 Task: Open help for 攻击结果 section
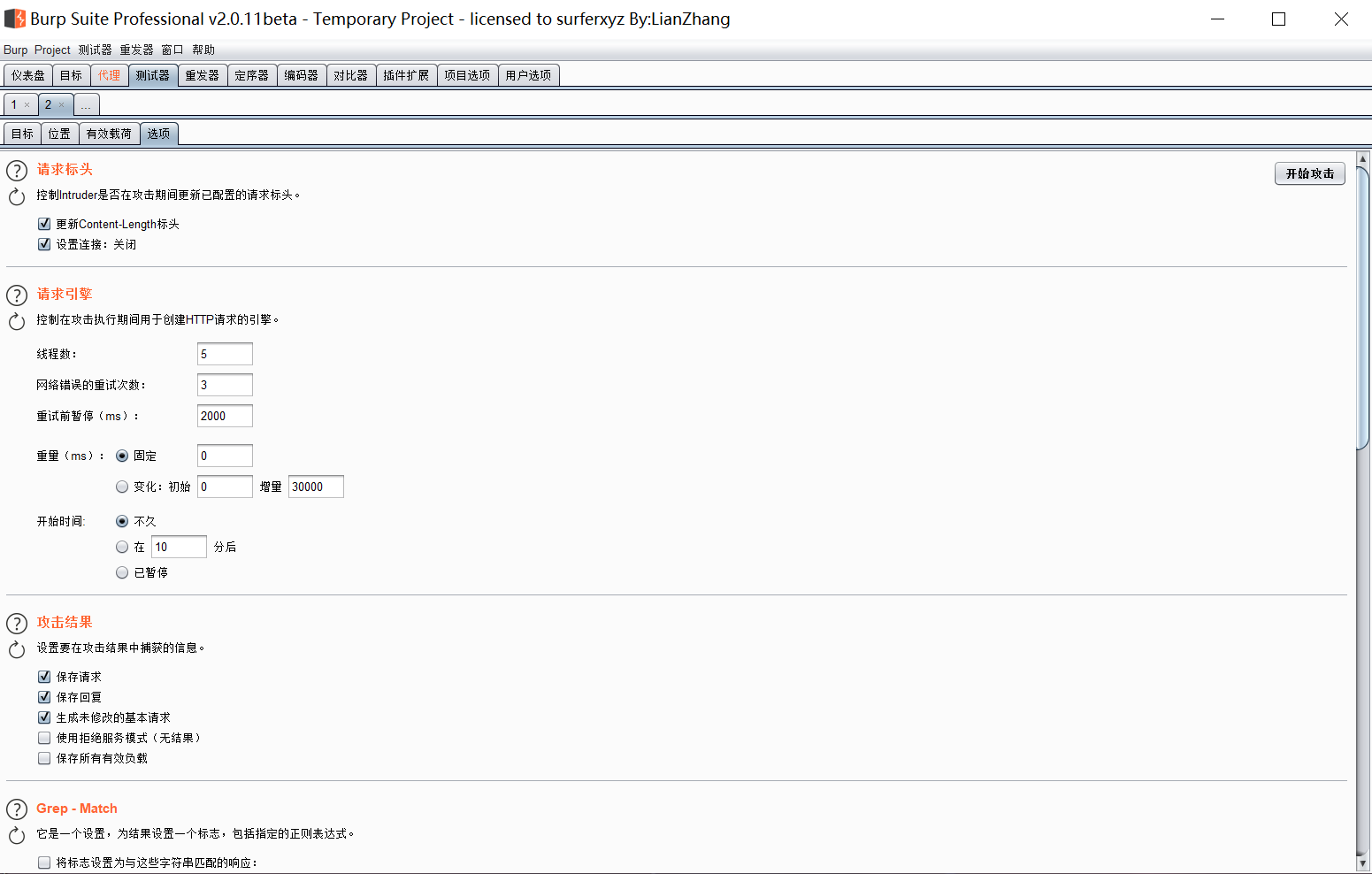tap(17, 623)
